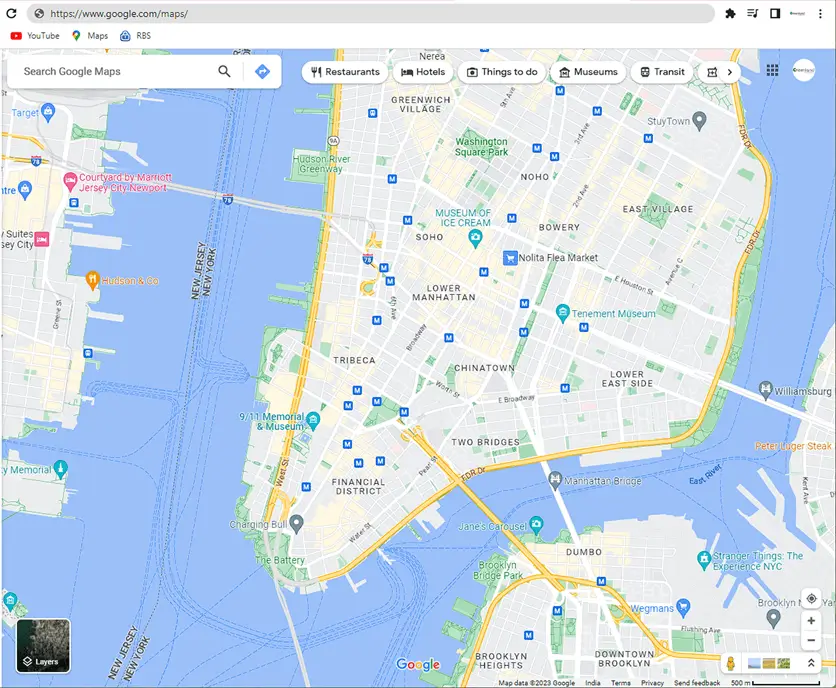The width and height of the screenshot is (836, 688).
Task: Click the Search Google Maps field
Action: 113,71
